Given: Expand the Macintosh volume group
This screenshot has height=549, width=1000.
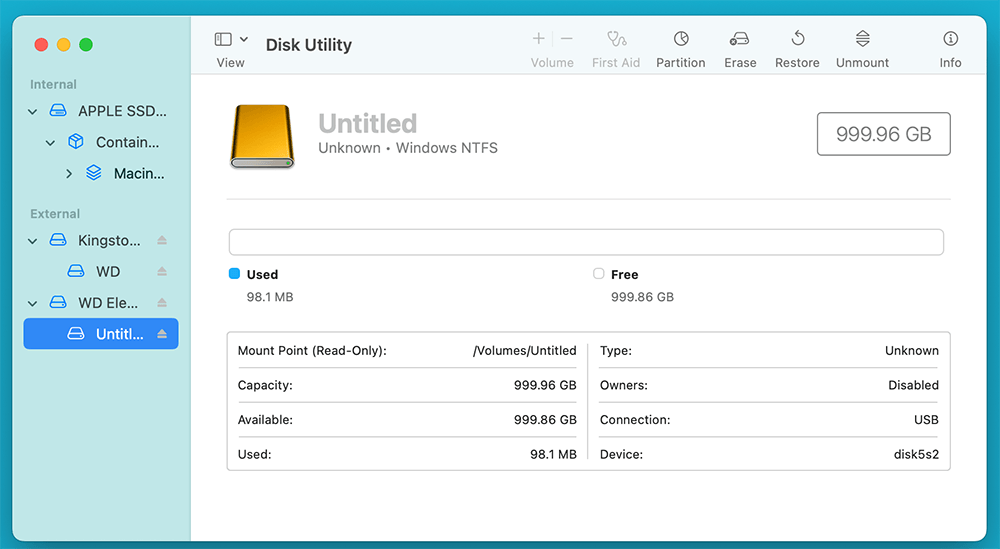Looking at the screenshot, I should 69,174.
